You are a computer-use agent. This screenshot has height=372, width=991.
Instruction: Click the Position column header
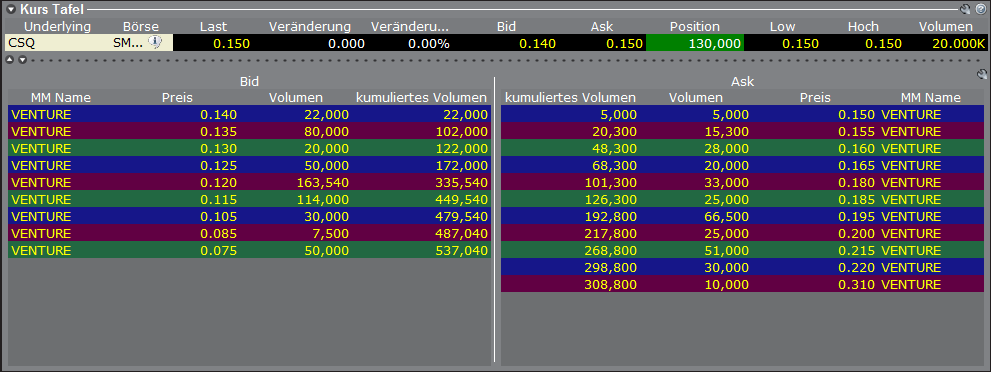695,27
